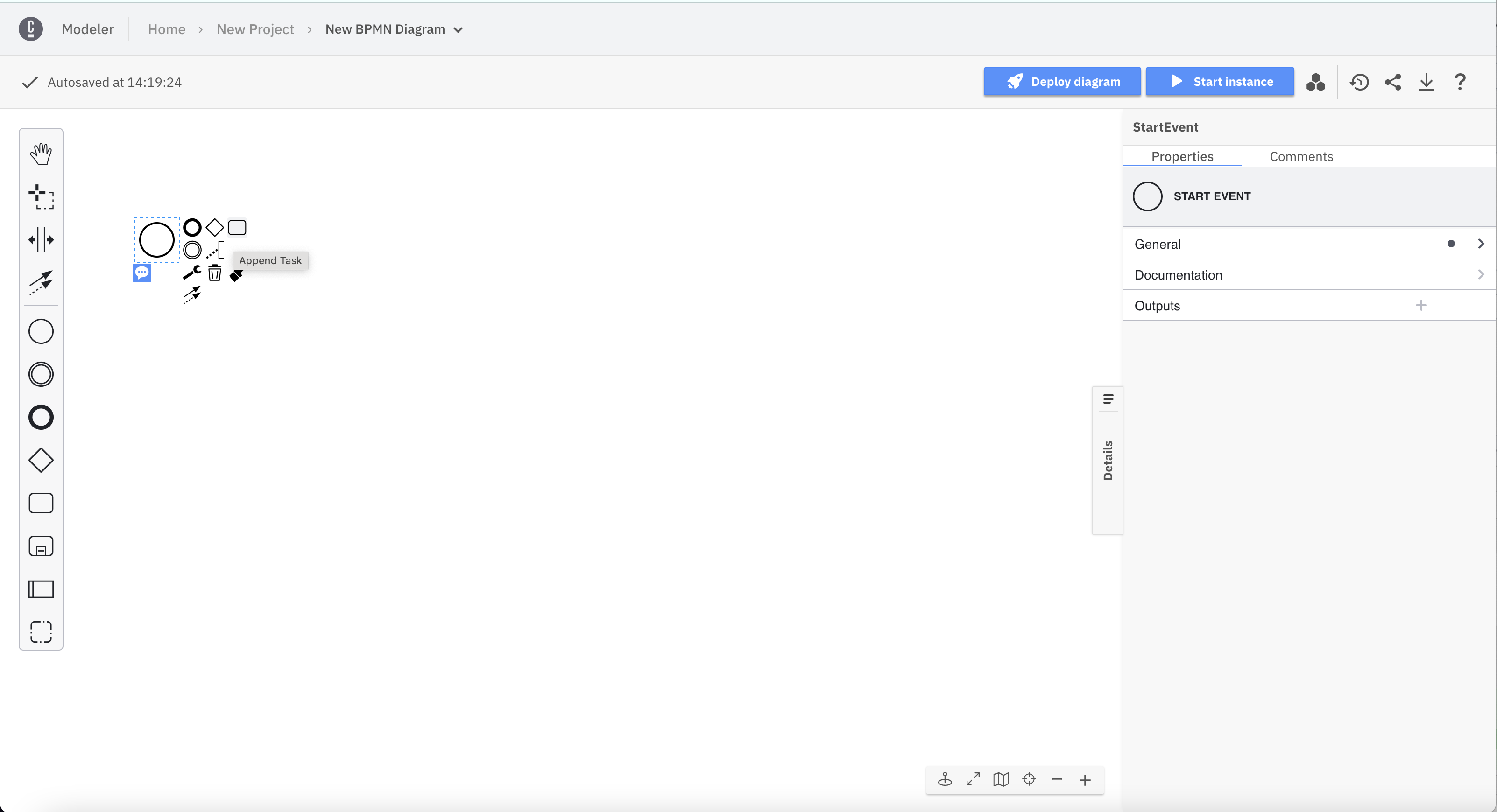Connect using sequence flow arrows in context pad

tap(192, 294)
